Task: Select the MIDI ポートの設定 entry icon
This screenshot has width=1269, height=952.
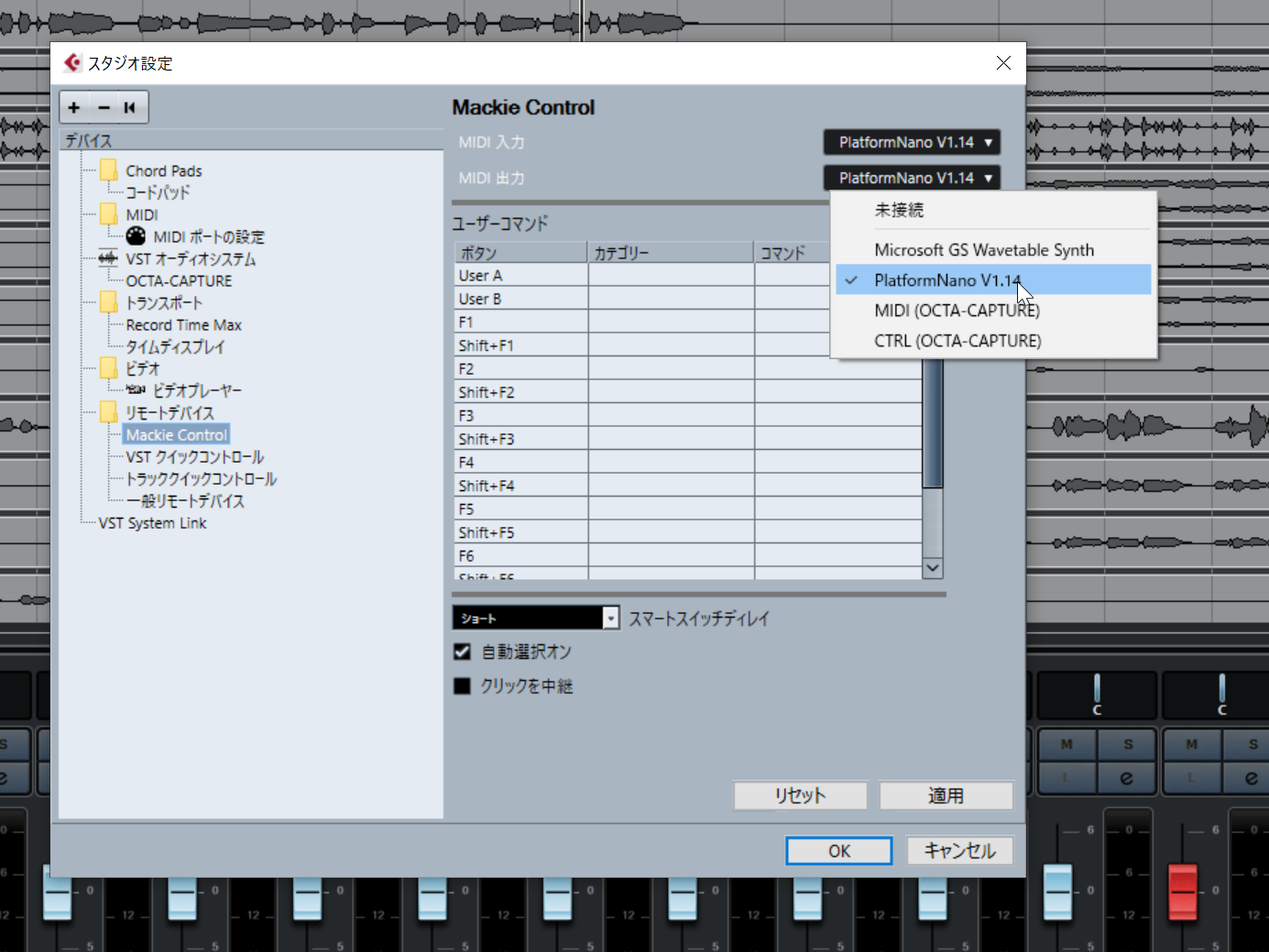Action: (136, 236)
